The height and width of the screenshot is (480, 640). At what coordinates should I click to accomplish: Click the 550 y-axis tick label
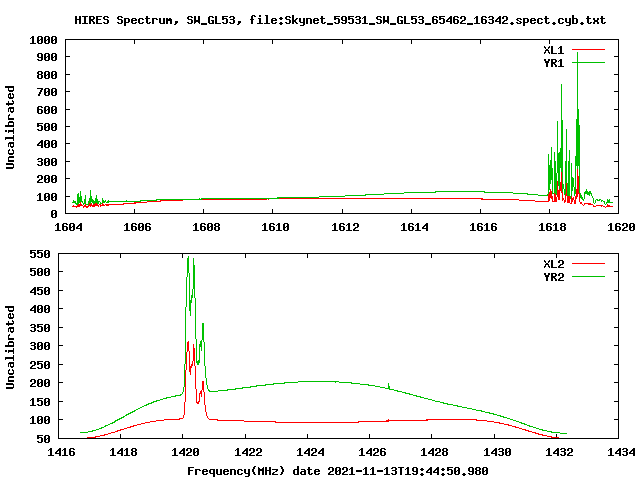point(40,254)
